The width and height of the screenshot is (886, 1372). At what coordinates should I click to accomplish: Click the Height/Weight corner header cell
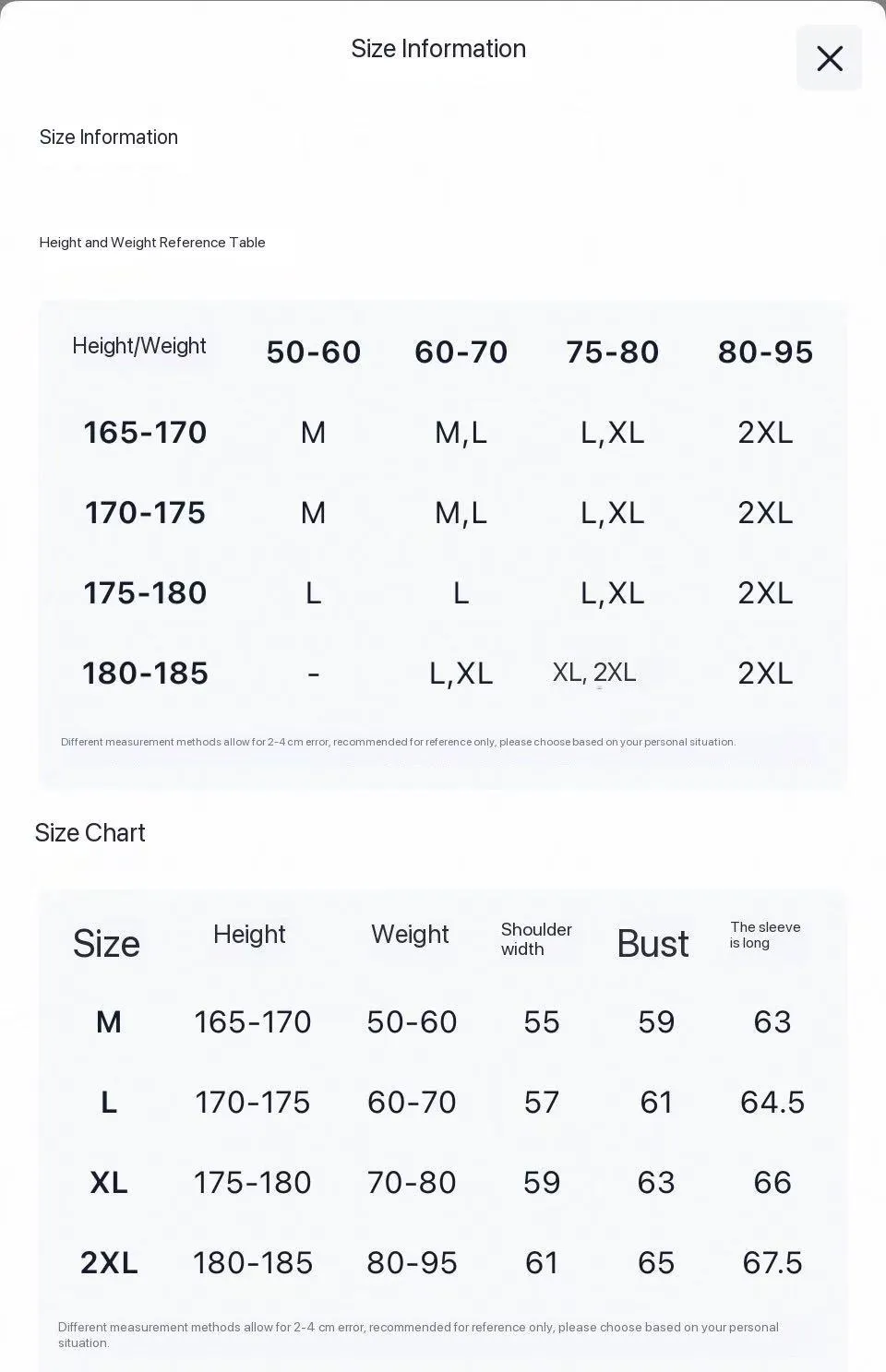(139, 346)
